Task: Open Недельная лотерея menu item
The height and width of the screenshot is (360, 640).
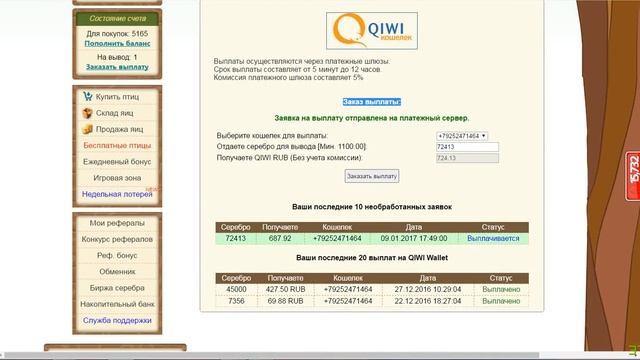Action: pyautogui.click(x=117, y=194)
